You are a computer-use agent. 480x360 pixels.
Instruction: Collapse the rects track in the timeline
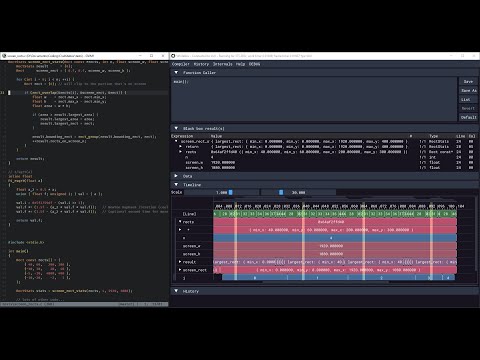coord(180,222)
